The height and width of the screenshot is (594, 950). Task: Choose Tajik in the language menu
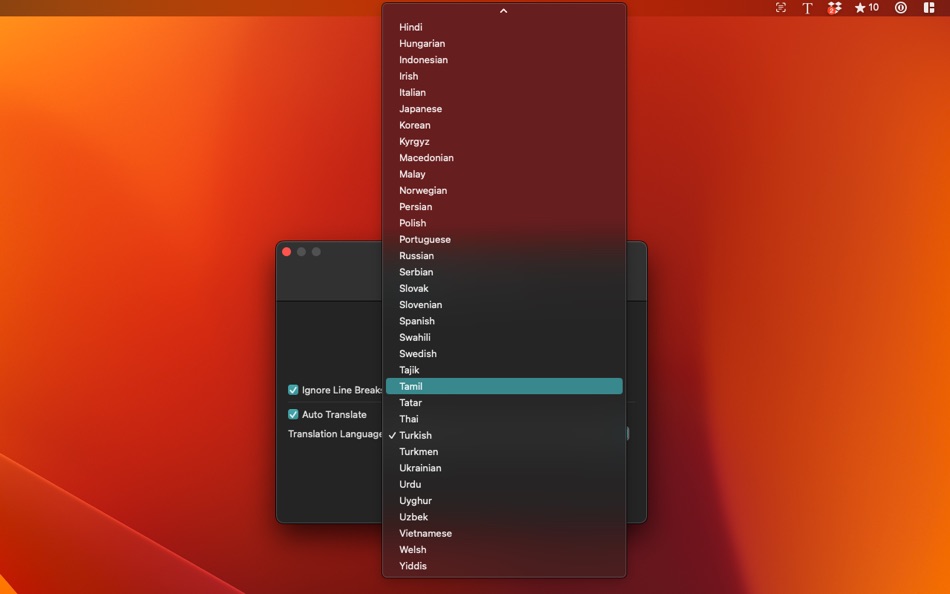(504, 370)
